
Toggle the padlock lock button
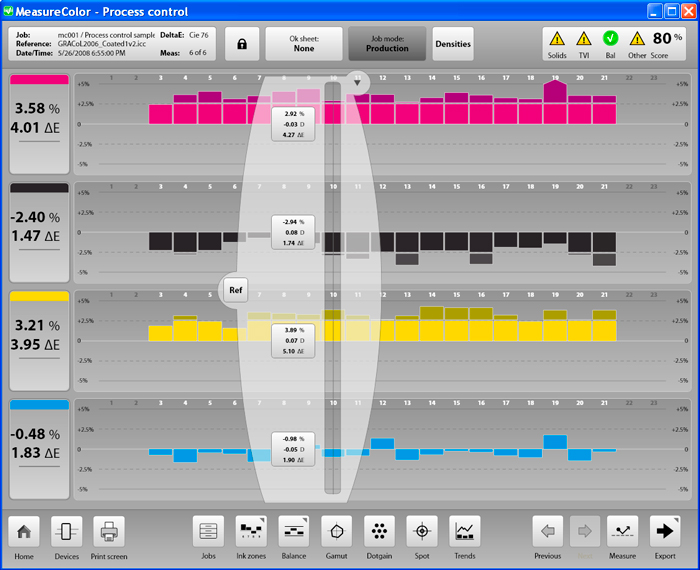pyautogui.click(x=241, y=44)
